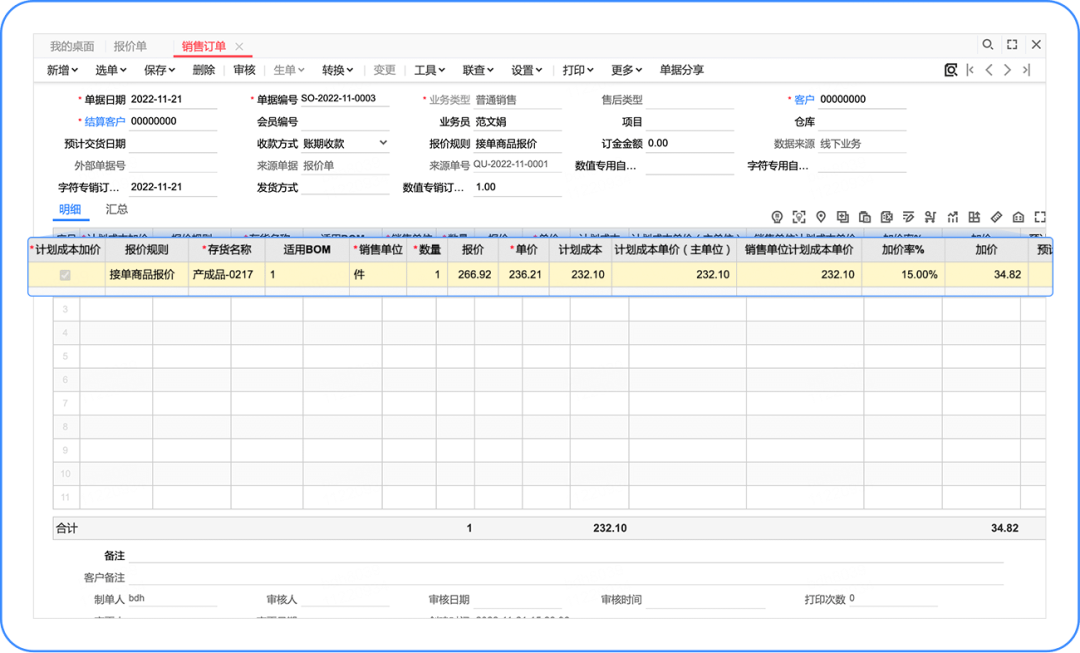Open the 新增 dropdown menu

(x=63, y=70)
